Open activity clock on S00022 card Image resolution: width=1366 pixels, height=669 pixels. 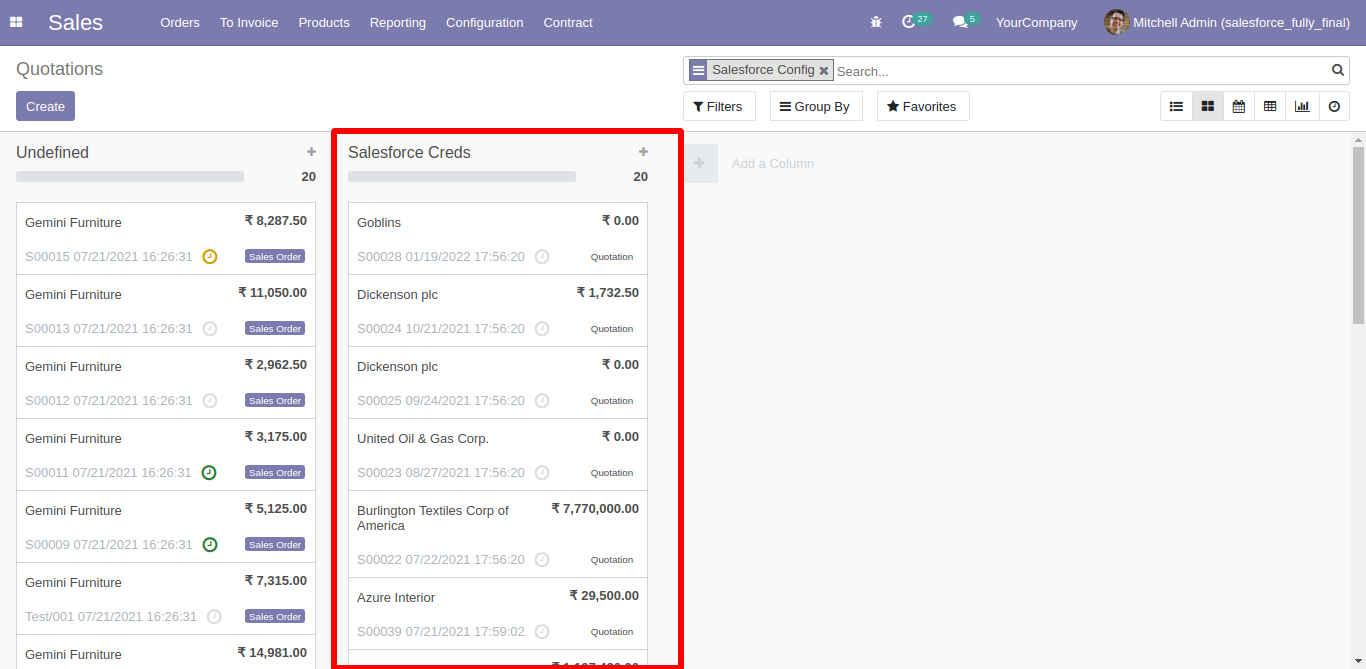(x=541, y=559)
